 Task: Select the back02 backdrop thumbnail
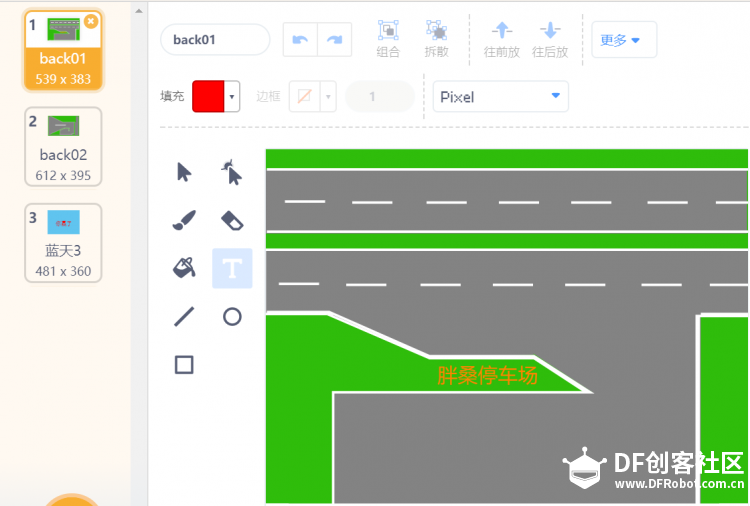tap(63, 147)
